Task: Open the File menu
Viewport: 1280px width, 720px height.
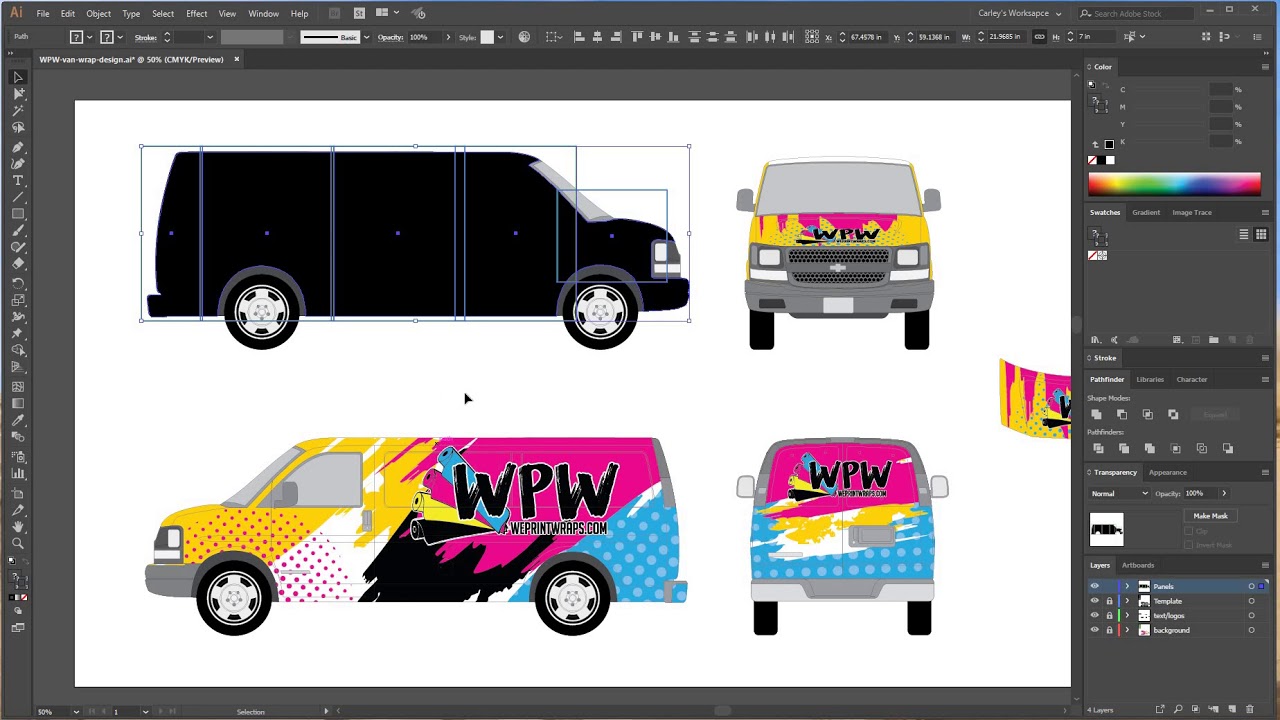Action: click(x=43, y=13)
